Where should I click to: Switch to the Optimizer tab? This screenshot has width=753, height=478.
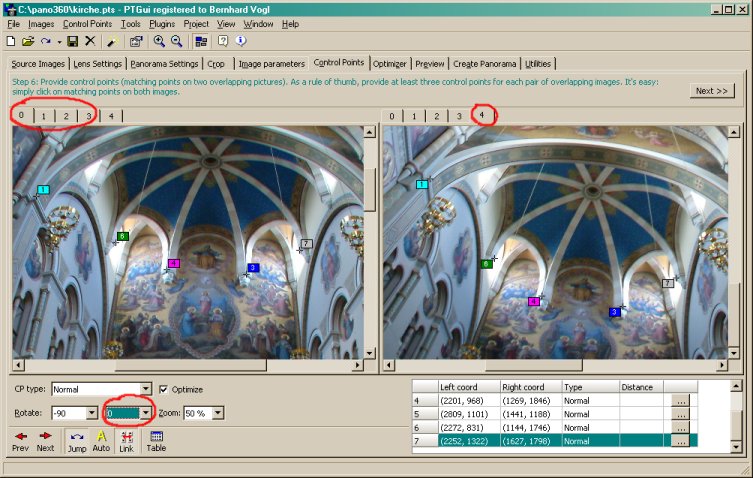point(389,63)
